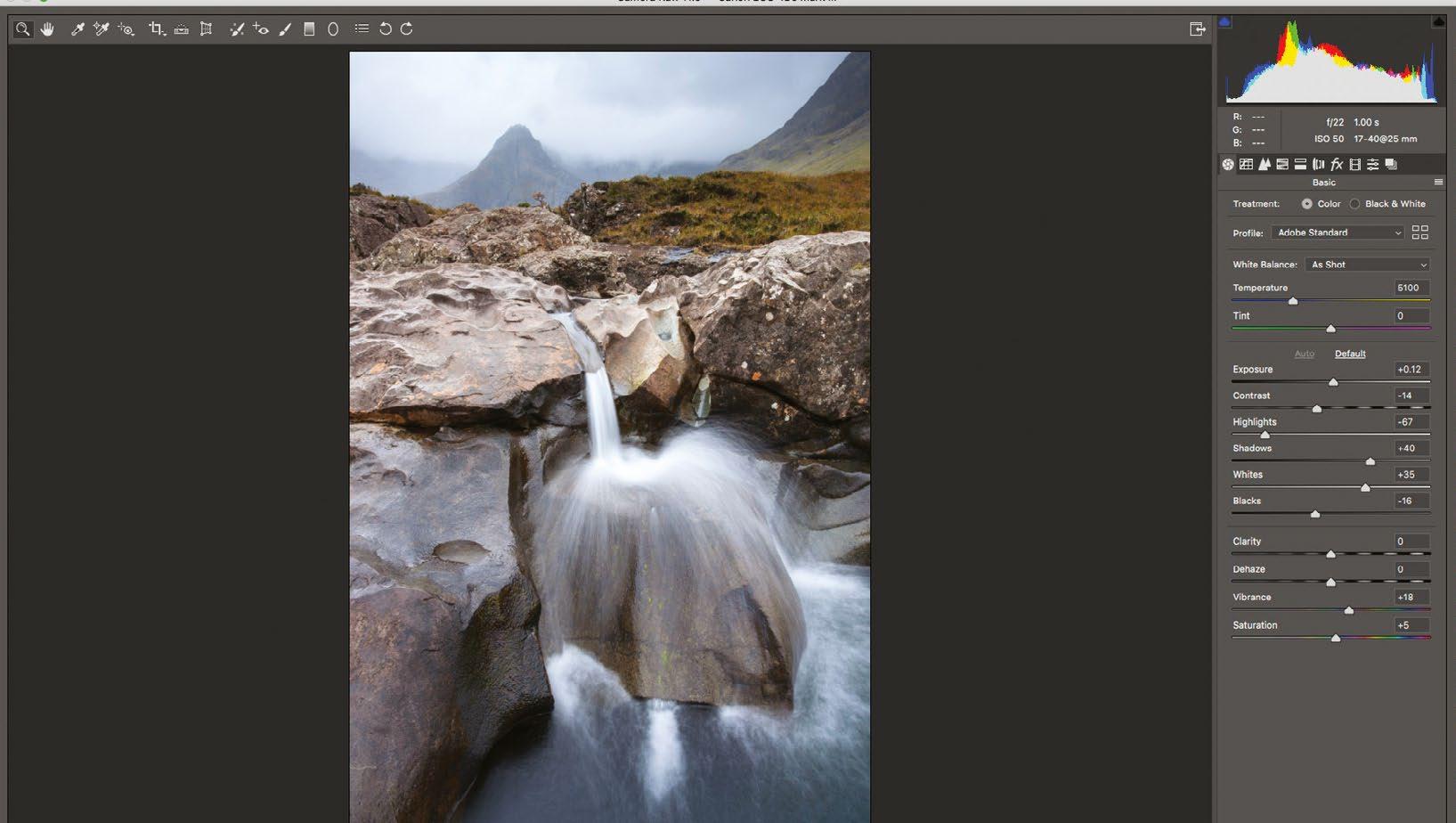This screenshot has height=823, width=1456.
Task: Toggle highlight clipping warning in histogram
Action: [1438, 21]
